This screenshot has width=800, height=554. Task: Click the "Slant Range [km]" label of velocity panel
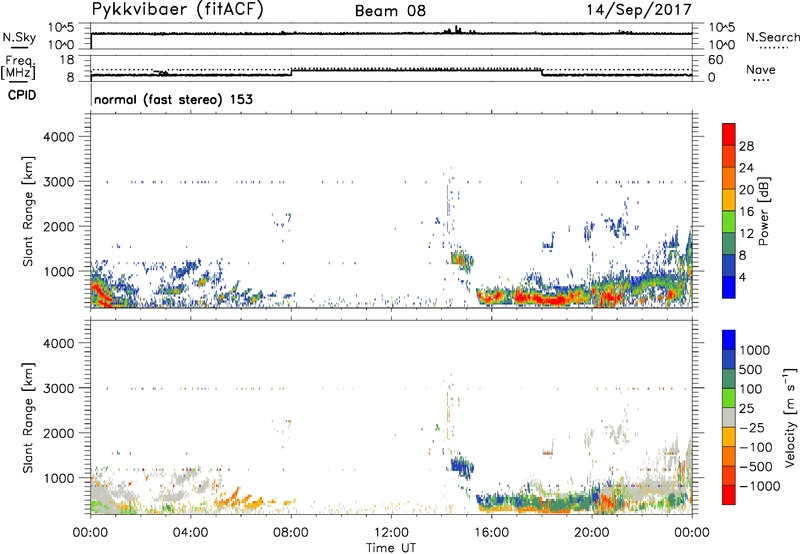(x=28, y=417)
